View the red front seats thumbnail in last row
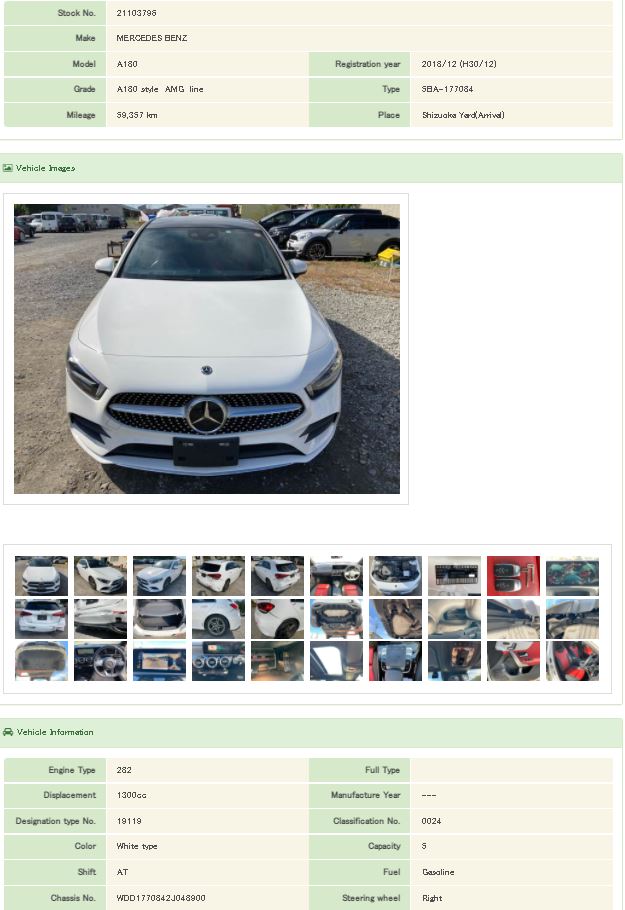 click(x=572, y=661)
